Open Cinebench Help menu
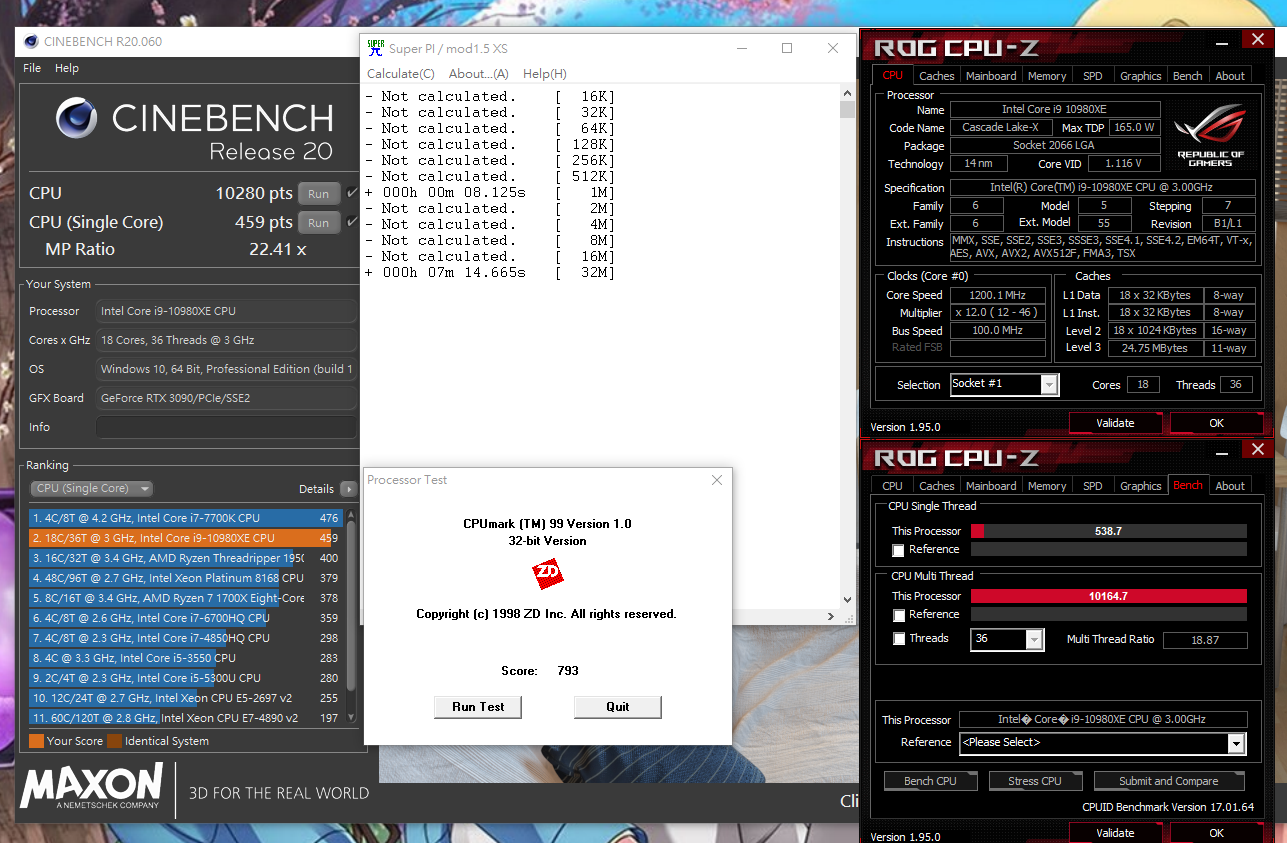Screen dimensions: 1287x843 click(67, 68)
